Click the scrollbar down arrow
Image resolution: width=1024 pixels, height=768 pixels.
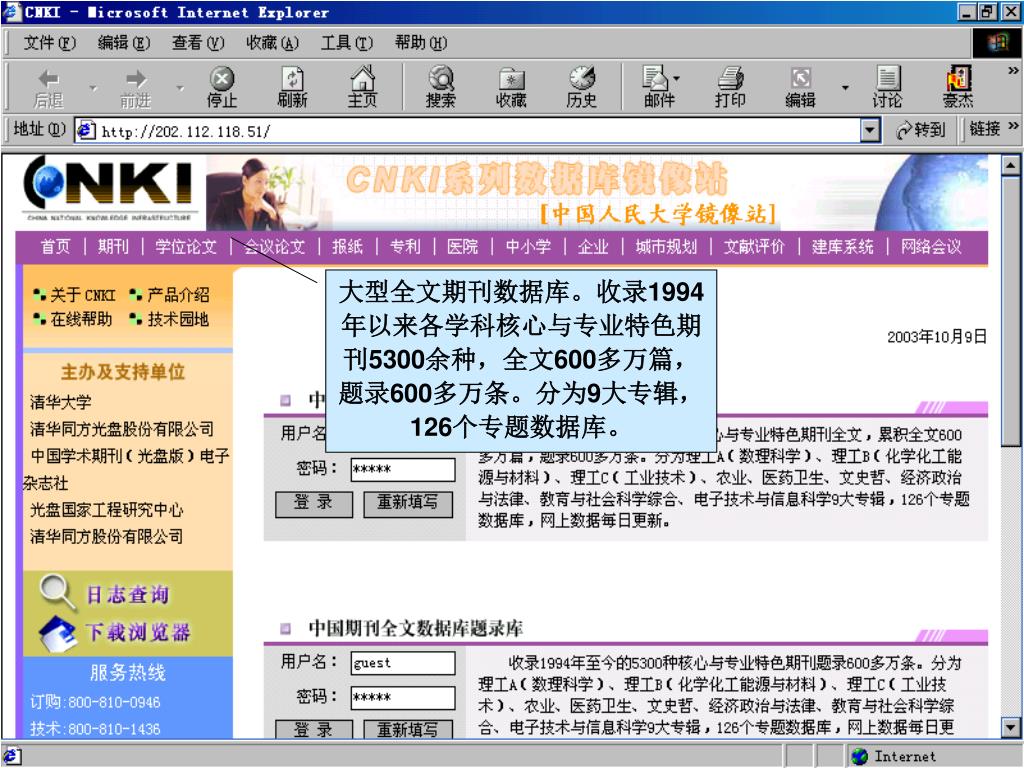tap(1011, 726)
